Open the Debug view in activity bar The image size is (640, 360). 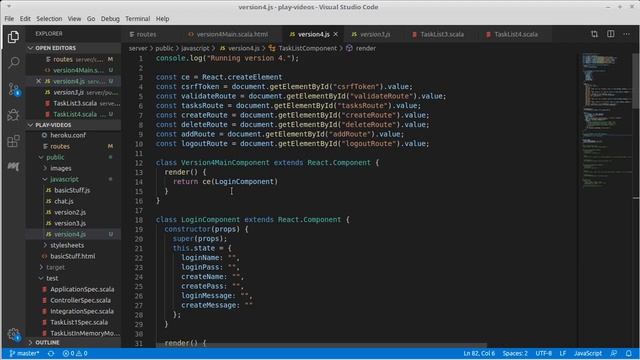pyautogui.click(x=13, y=115)
